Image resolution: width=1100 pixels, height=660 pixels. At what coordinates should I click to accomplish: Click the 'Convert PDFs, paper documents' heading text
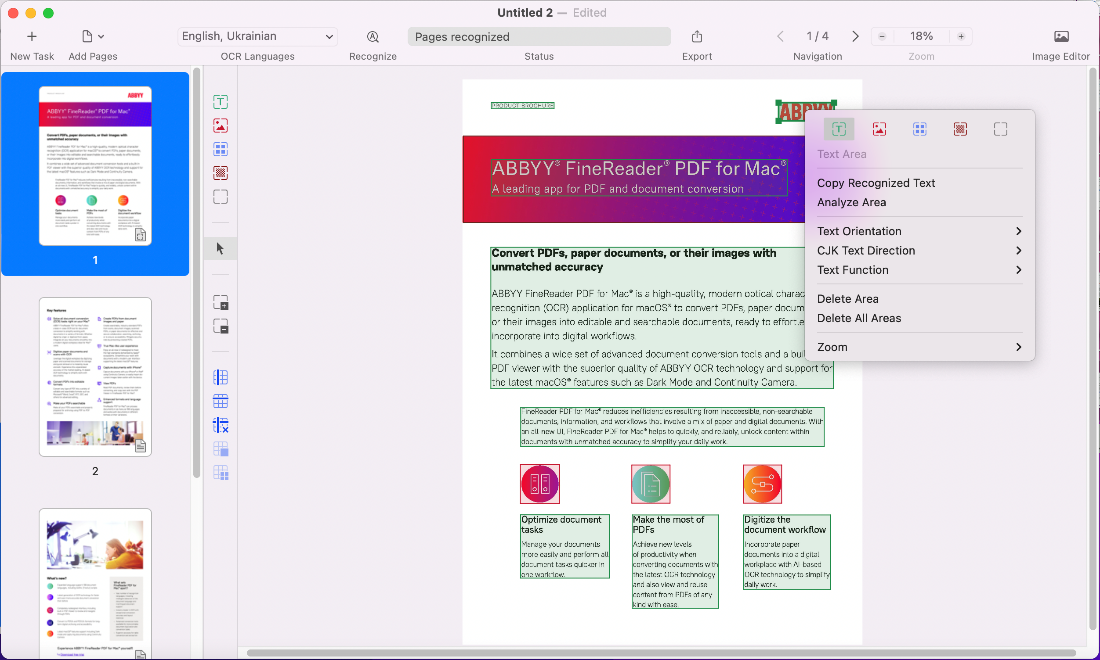(x=633, y=260)
